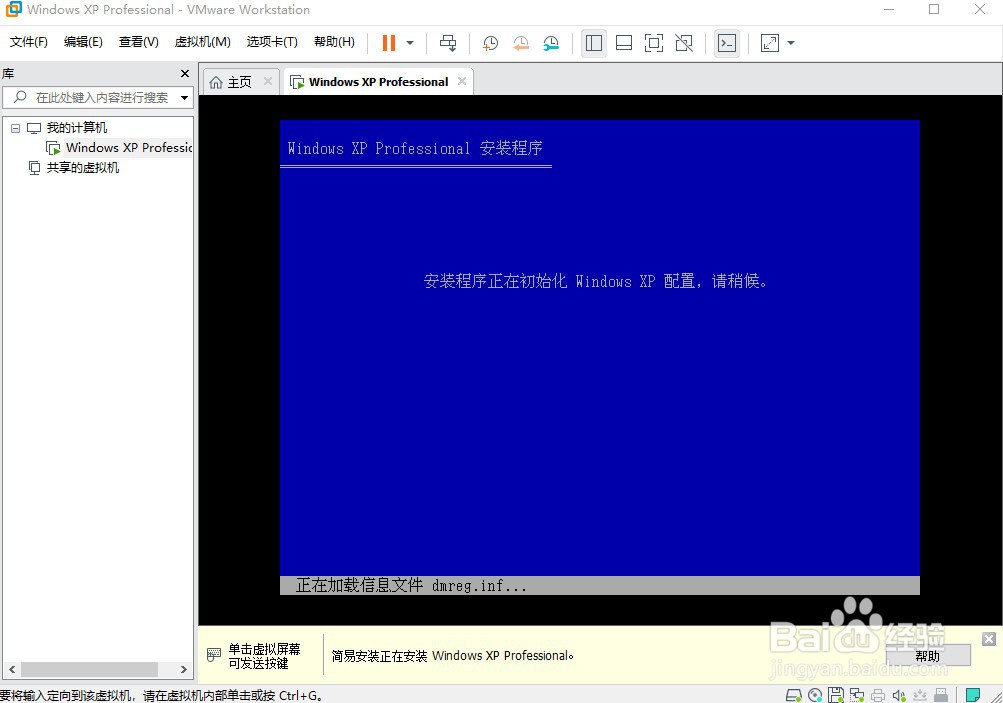This screenshot has width=1003, height=703.
Task: Close the Windows XP Professional tab
Action: tap(462, 81)
